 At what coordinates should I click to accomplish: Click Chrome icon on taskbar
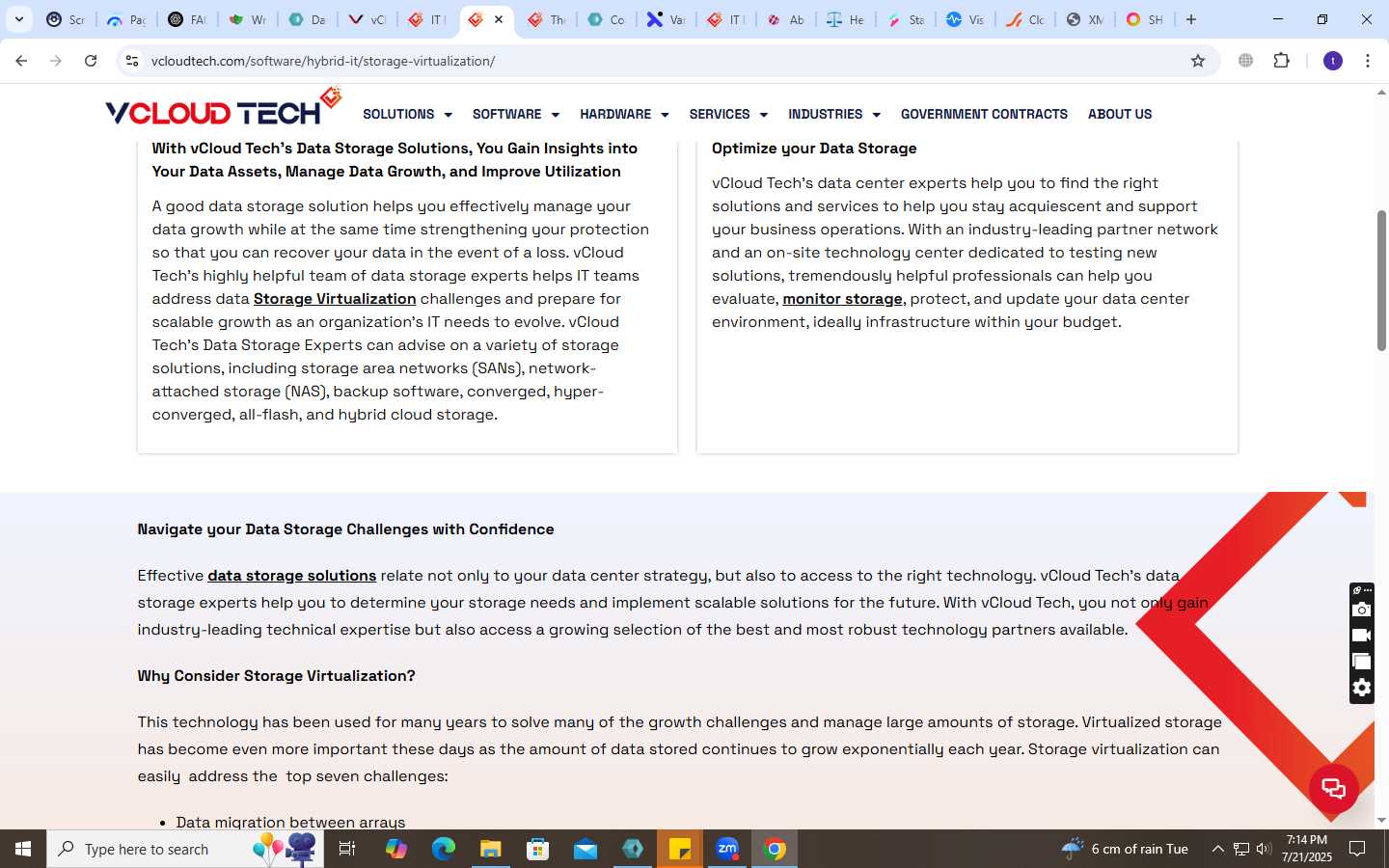click(775, 849)
